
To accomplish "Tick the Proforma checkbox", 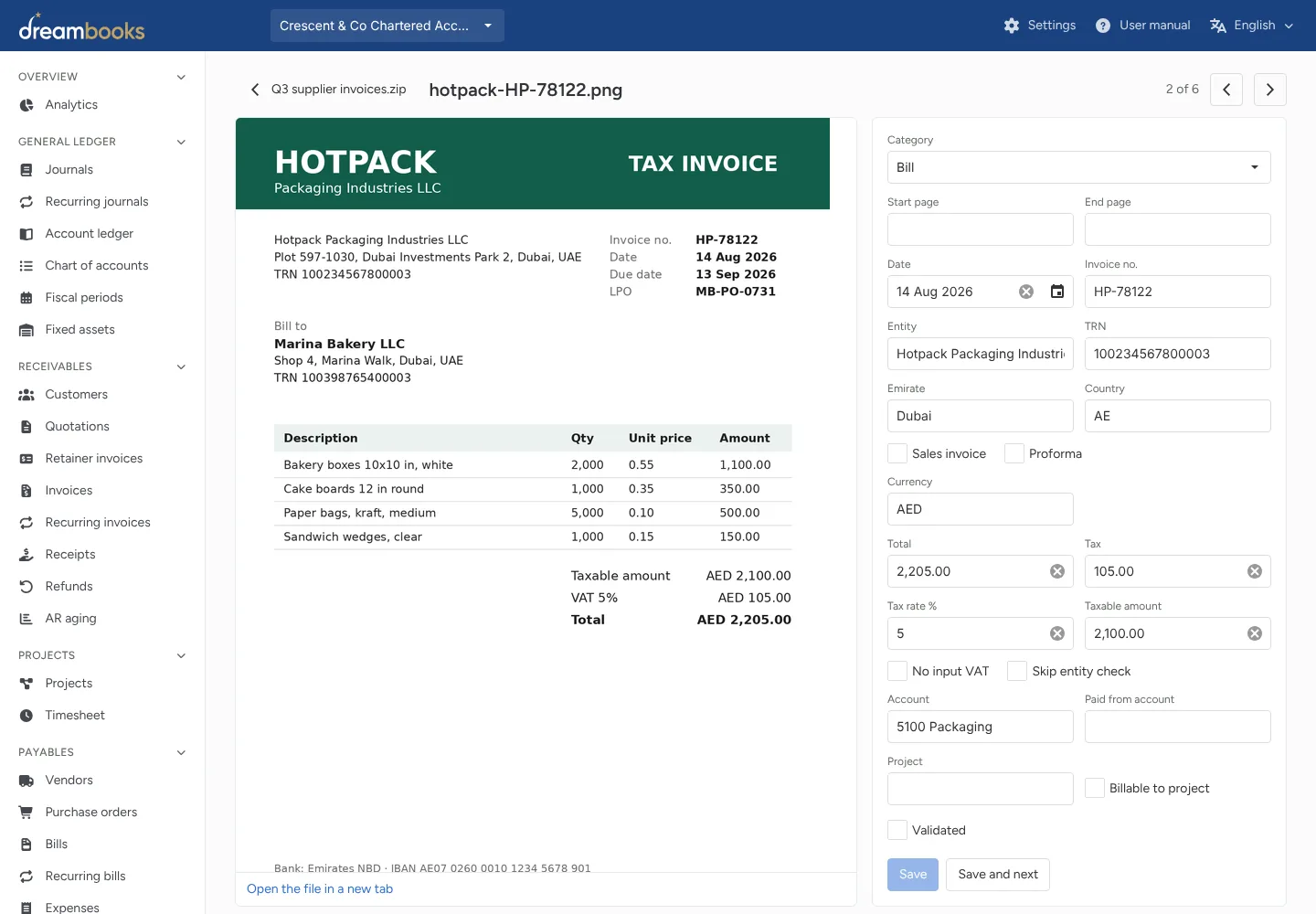I will 1014,453.
